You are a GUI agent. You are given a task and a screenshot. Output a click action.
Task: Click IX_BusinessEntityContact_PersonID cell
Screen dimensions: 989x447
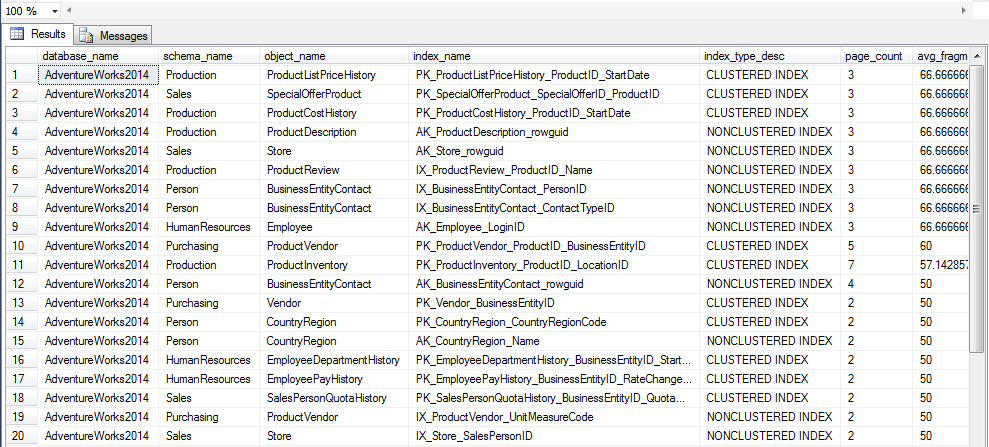(554, 189)
